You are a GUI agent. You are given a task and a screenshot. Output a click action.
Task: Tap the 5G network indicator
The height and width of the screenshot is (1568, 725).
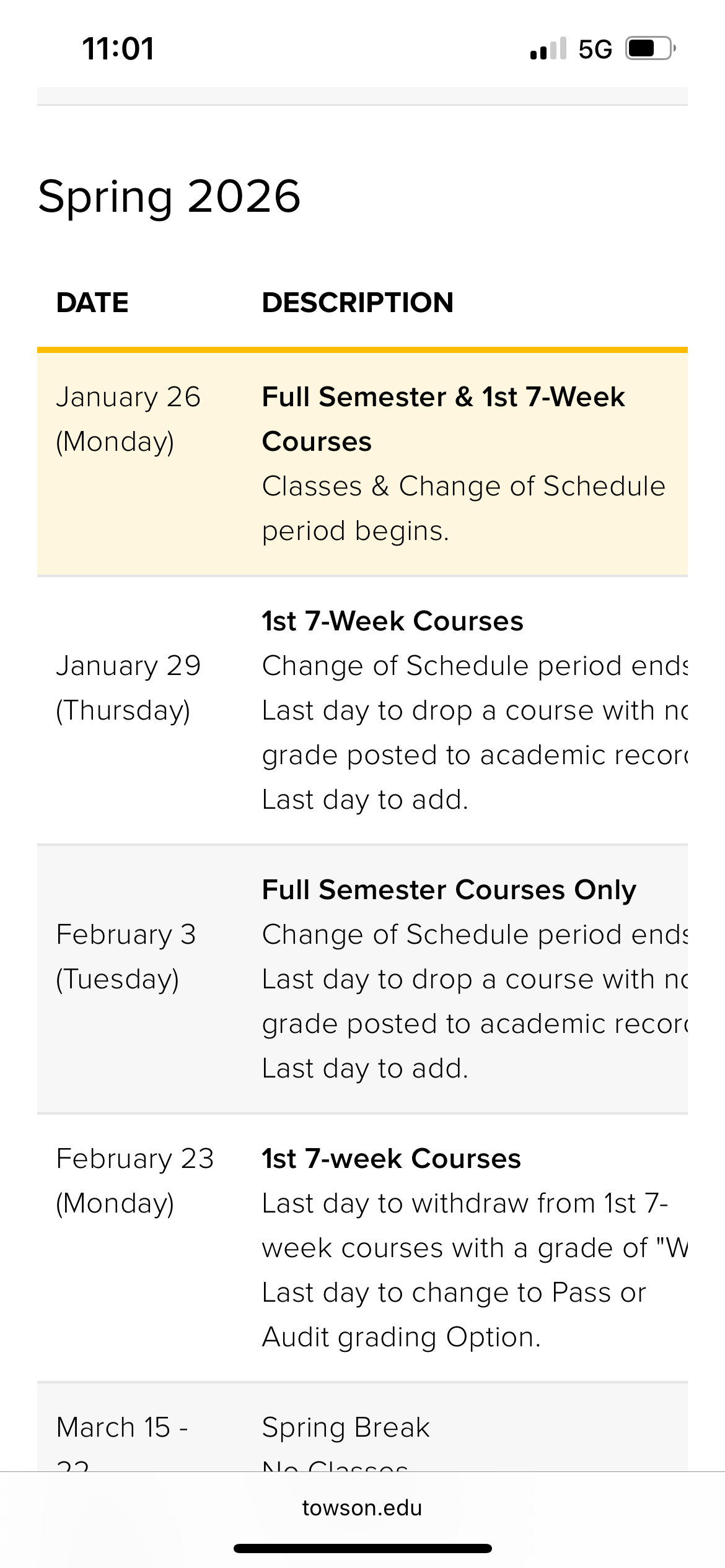point(595,50)
